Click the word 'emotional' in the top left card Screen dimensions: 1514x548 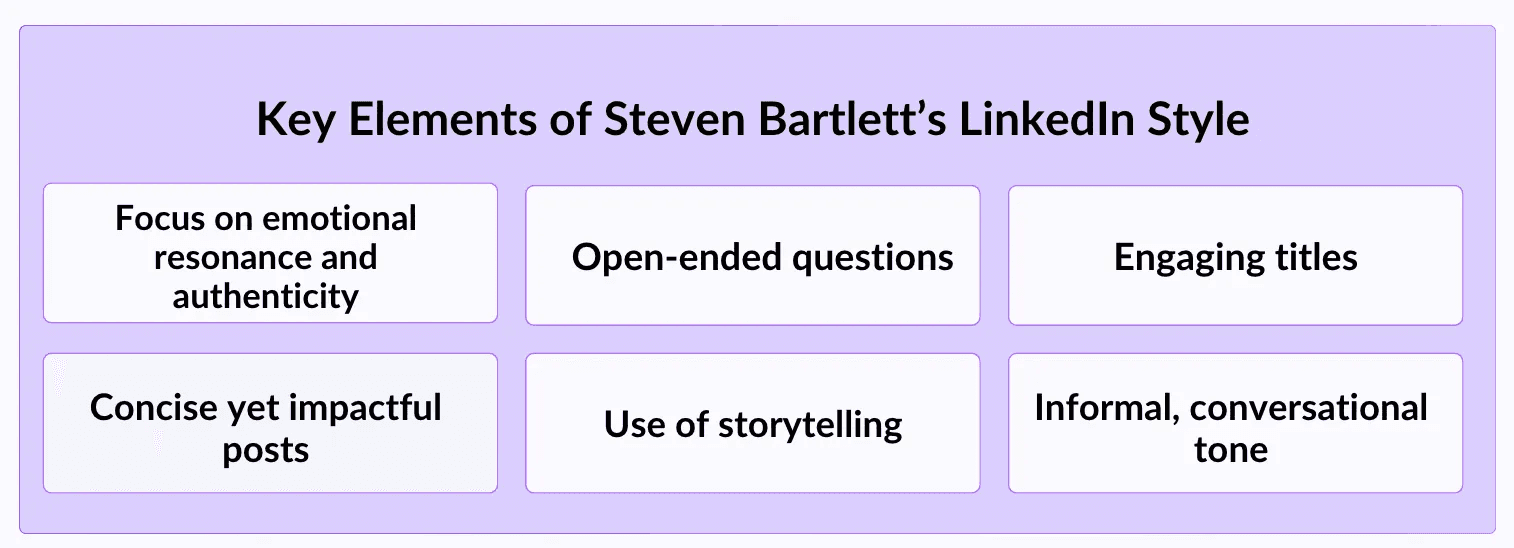(x=341, y=218)
